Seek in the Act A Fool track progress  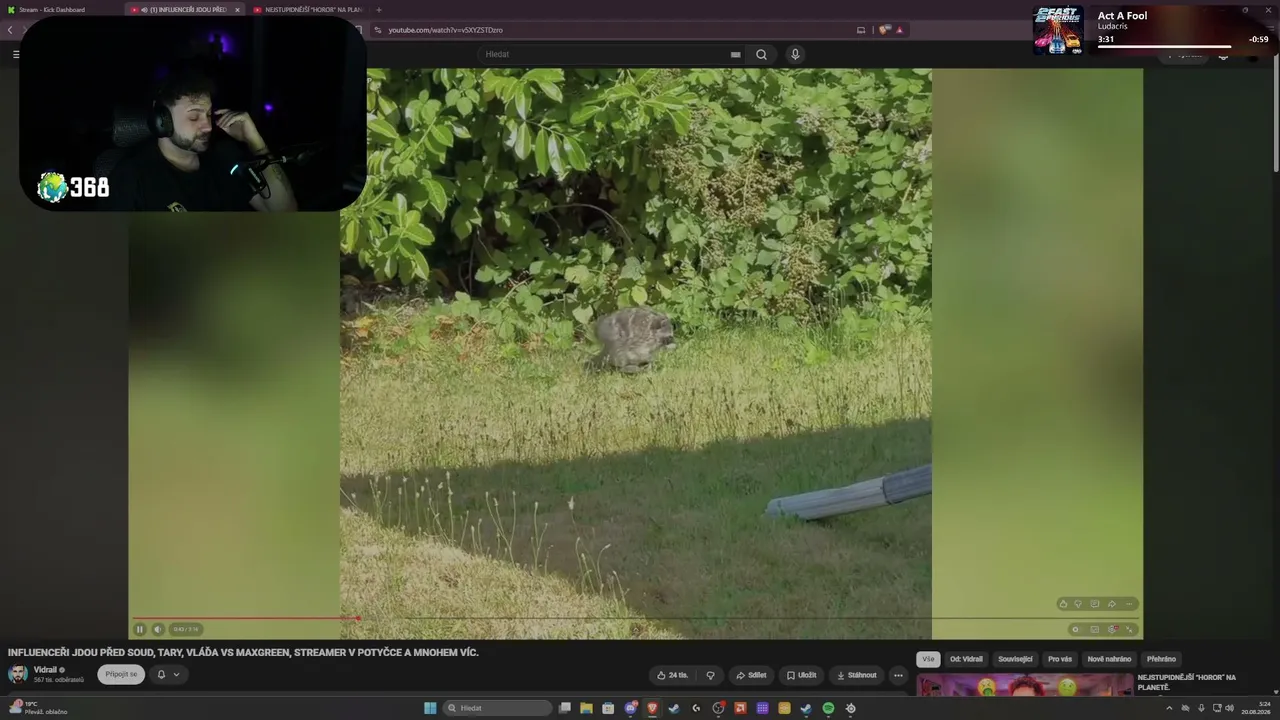pos(1165,47)
